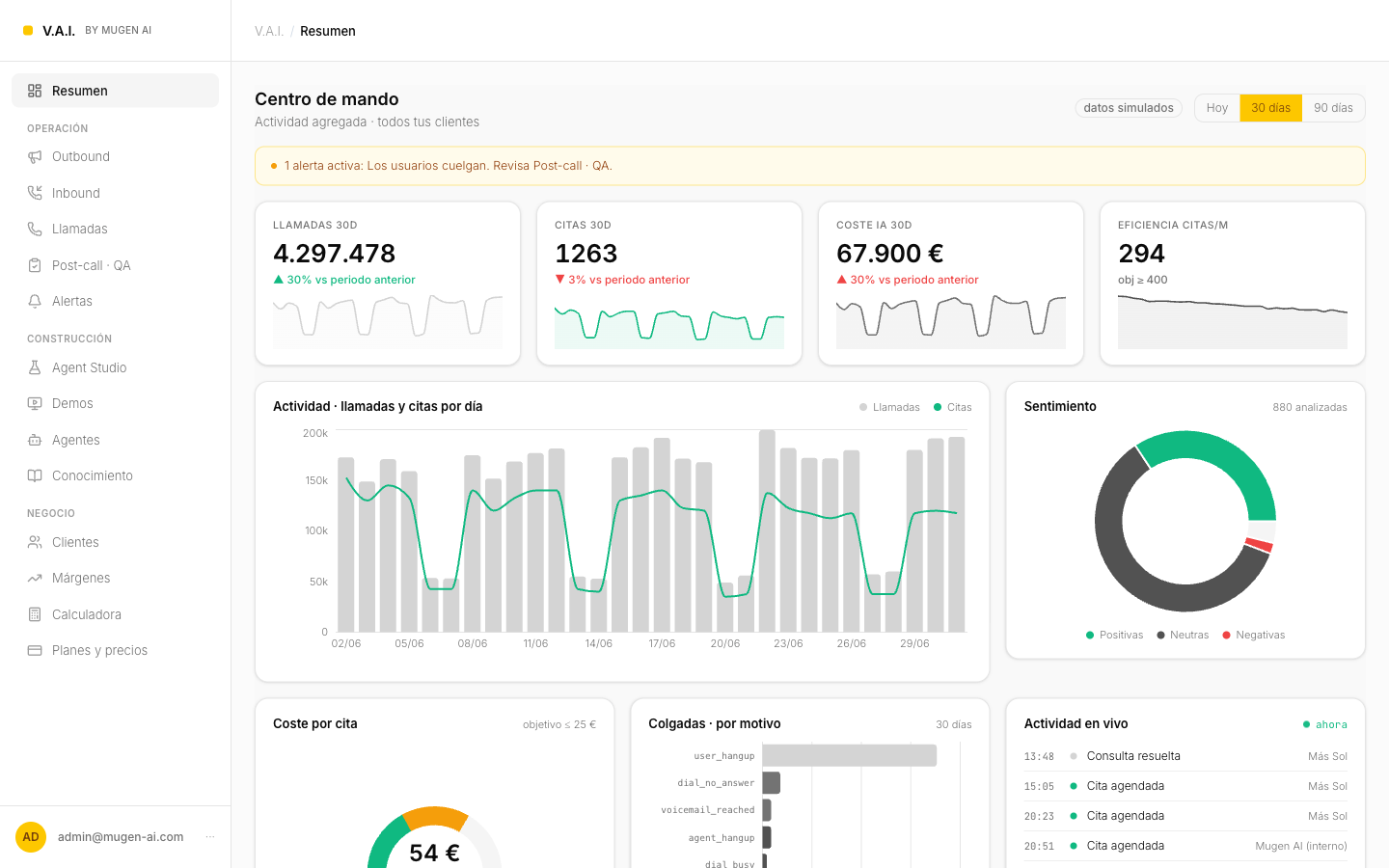This screenshot has width=1389, height=868.
Task: Click the 'obj ≥ 400' efficiency target text
Action: tap(1143, 280)
